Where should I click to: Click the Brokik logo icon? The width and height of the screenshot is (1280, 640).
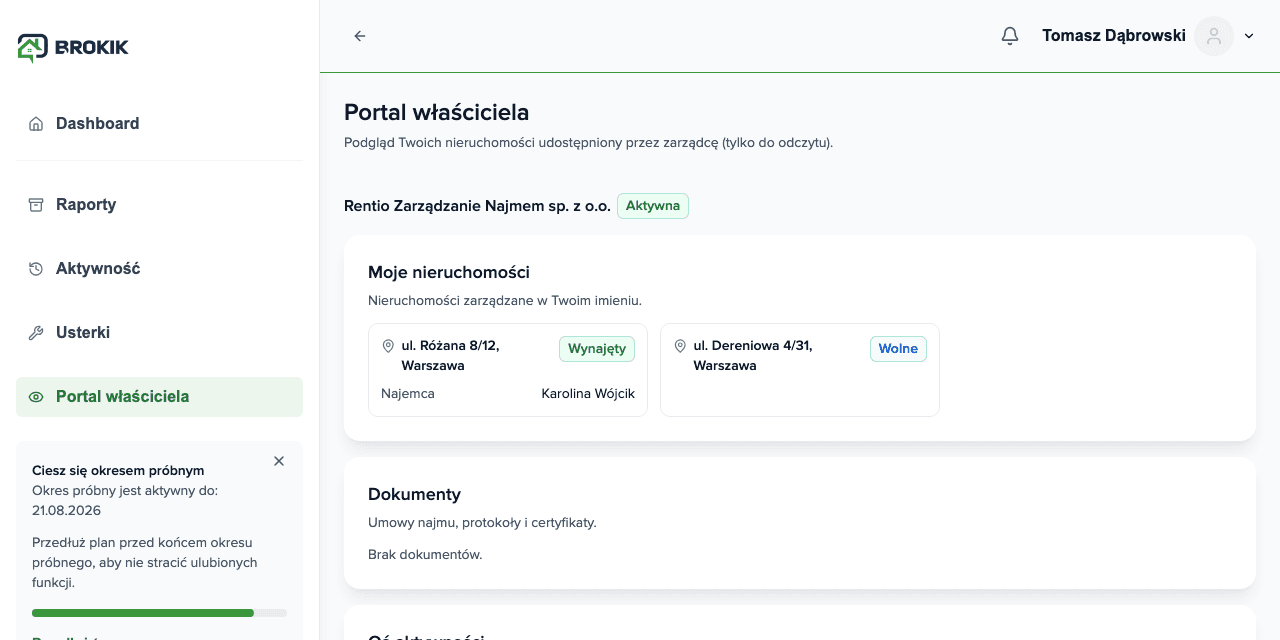32,47
